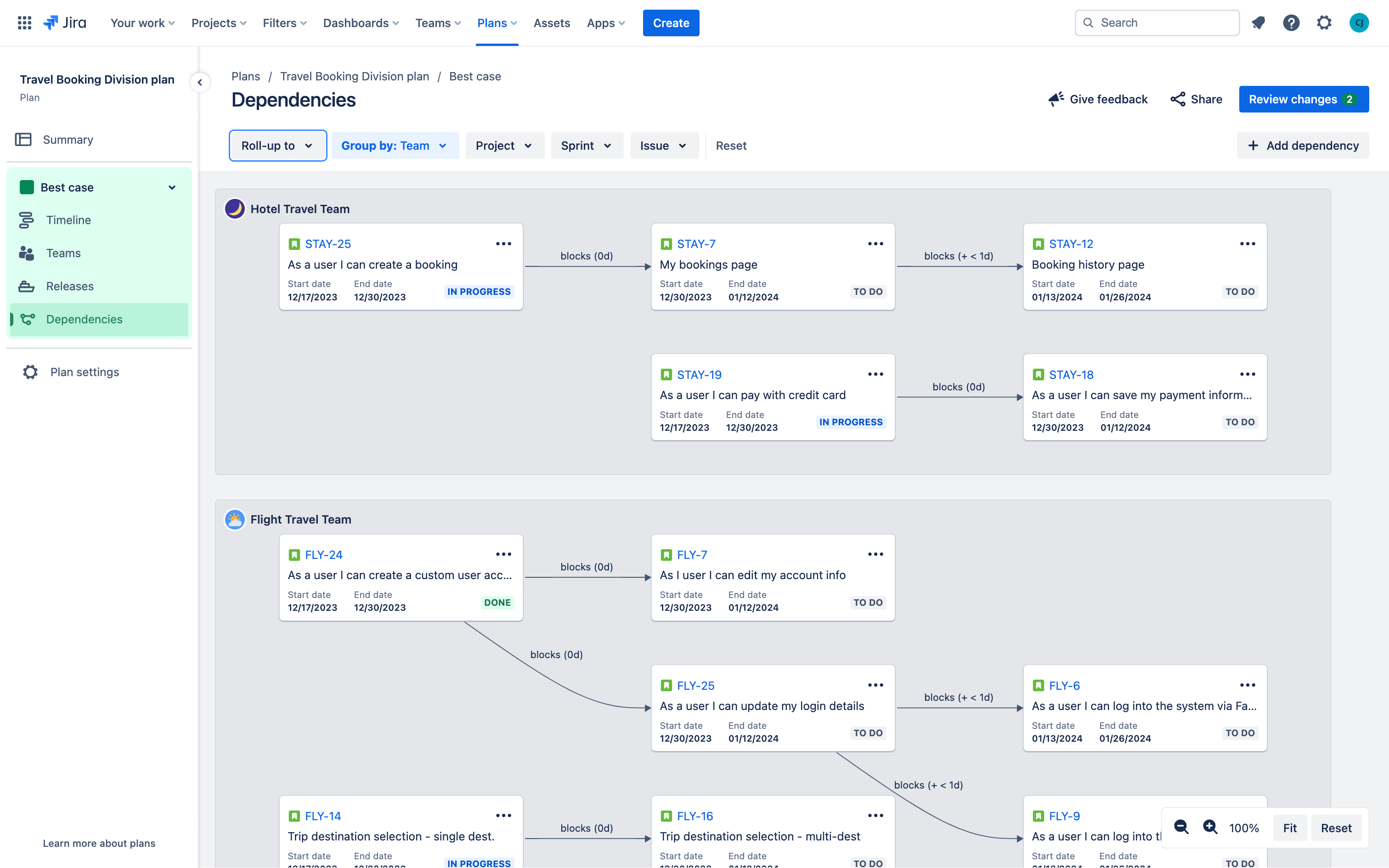Click Reset filters button
Viewport: 1389px width, 868px height.
731,145
